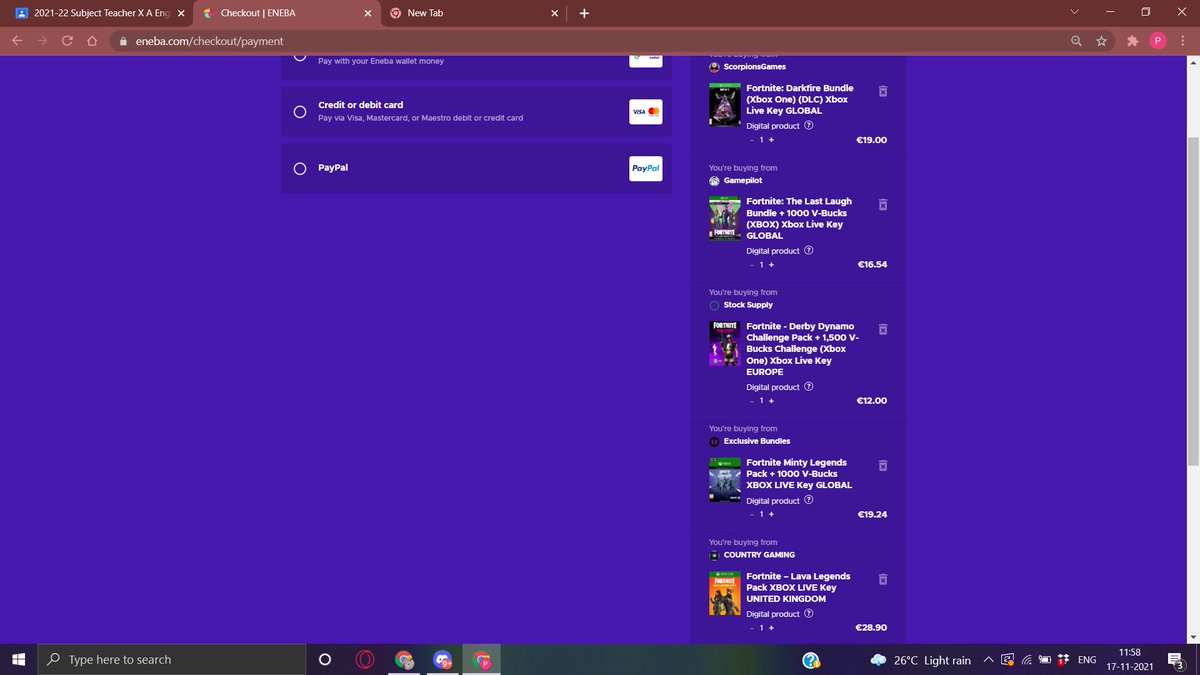Image resolution: width=1200 pixels, height=675 pixels.
Task: Decrease Last Laugh Bundle quantity
Action: pos(752,265)
